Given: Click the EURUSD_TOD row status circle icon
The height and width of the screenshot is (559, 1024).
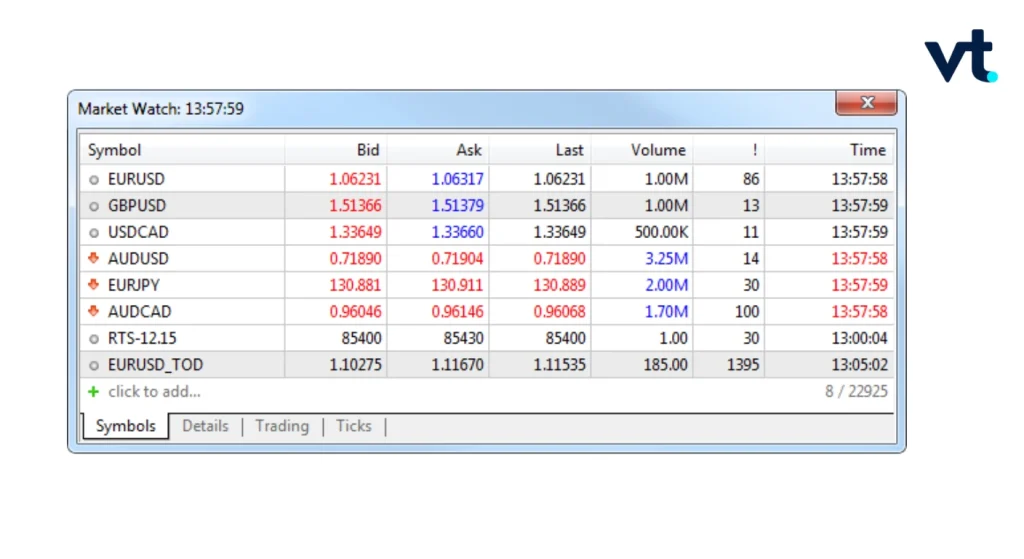Looking at the screenshot, I should tap(94, 366).
